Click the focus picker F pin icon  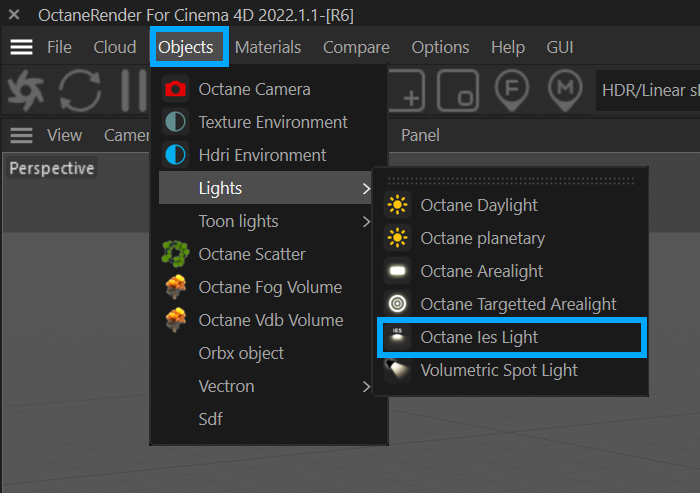pos(512,91)
